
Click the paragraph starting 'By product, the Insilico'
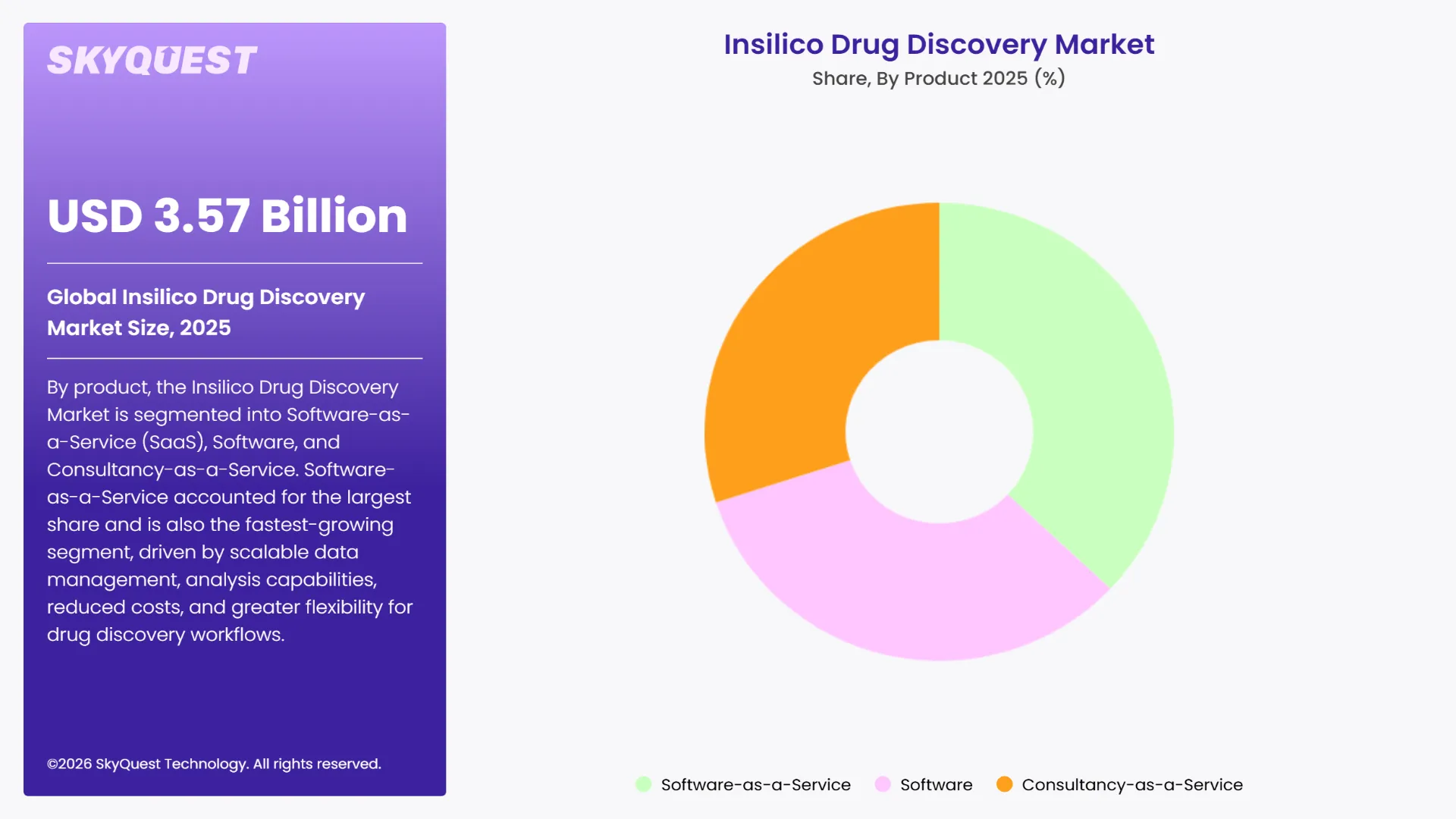230,510
